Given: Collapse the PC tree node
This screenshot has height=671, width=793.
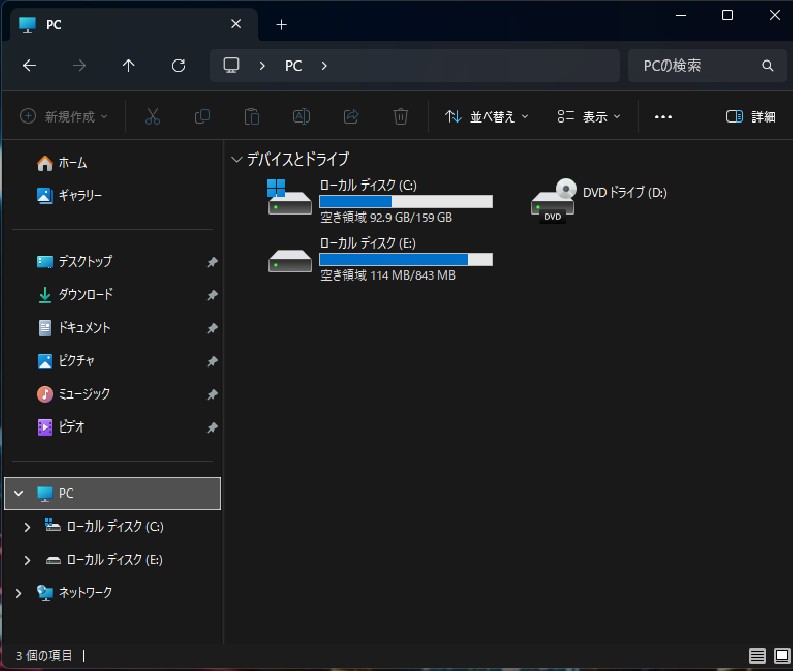Looking at the screenshot, I should coord(19,493).
